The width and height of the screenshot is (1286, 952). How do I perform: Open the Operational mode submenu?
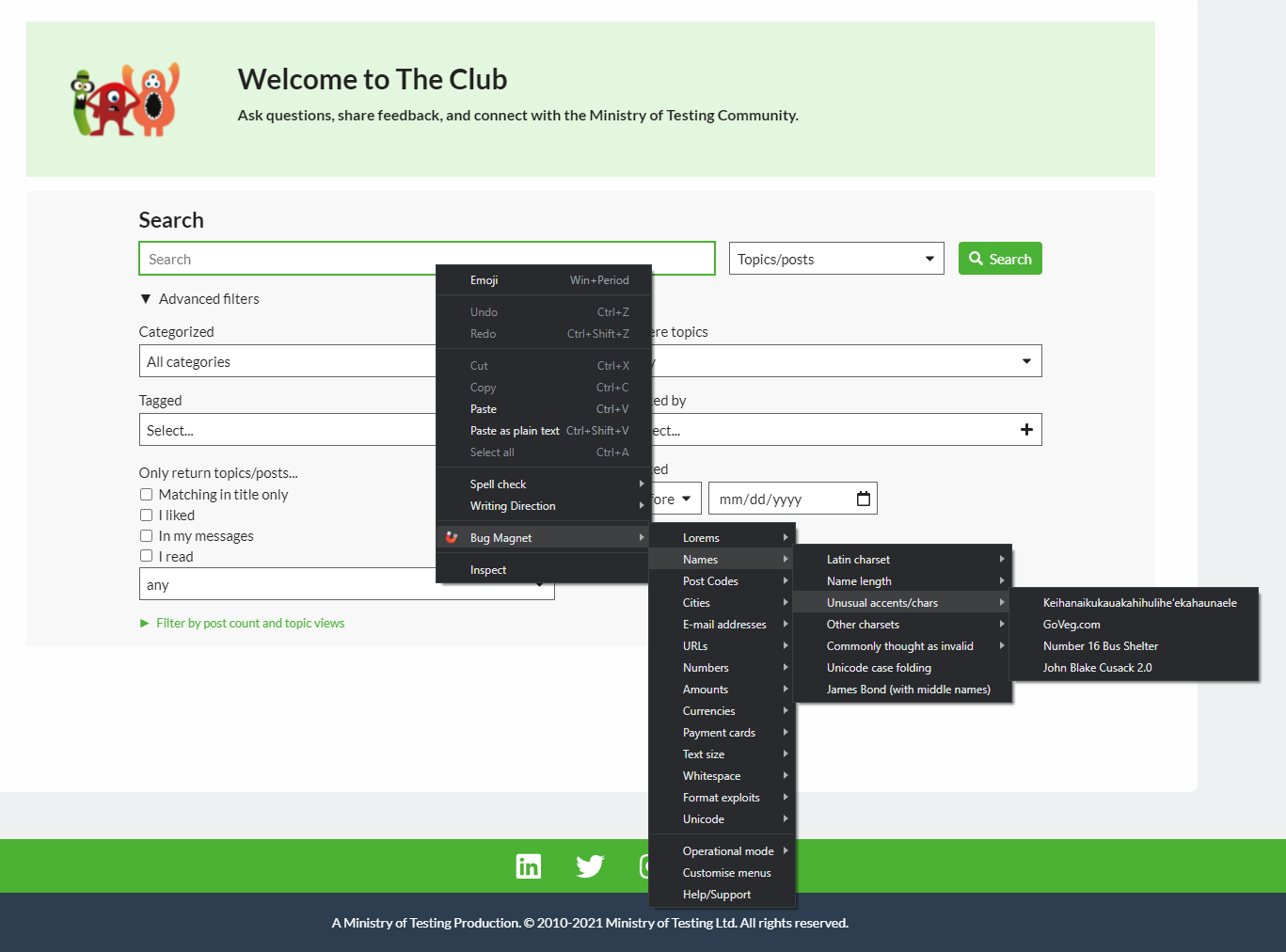(722, 851)
